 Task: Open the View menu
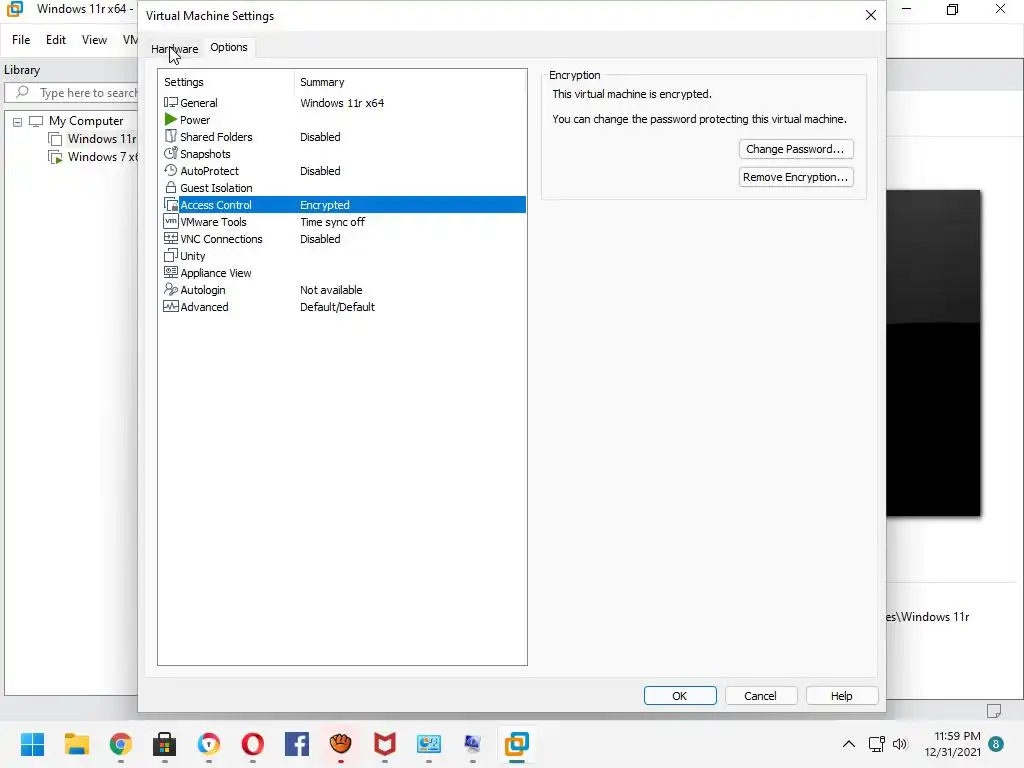pyautogui.click(x=94, y=40)
